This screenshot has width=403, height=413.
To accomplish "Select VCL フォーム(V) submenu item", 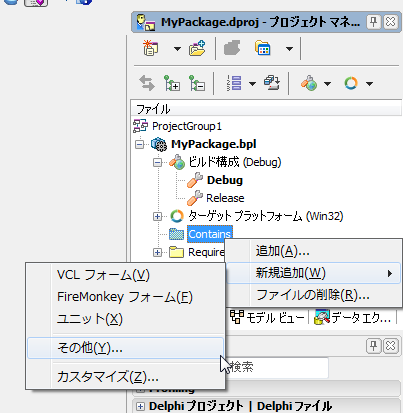I will (x=125, y=275).
